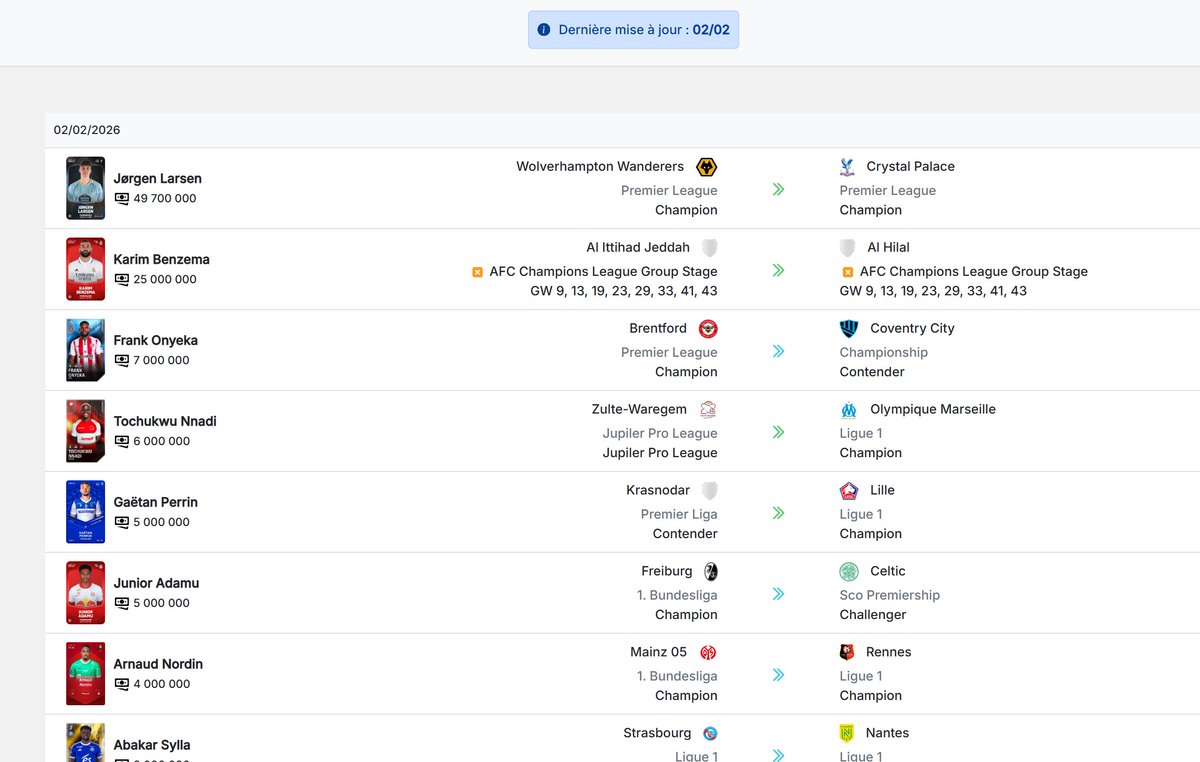The width and height of the screenshot is (1200, 762).
Task: Open the Junior Adamu player name link
Action: pos(157,584)
